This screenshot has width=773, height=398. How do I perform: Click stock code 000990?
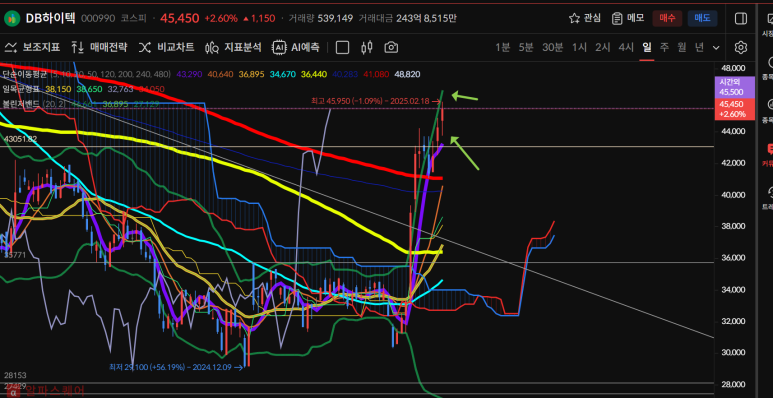click(98, 19)
